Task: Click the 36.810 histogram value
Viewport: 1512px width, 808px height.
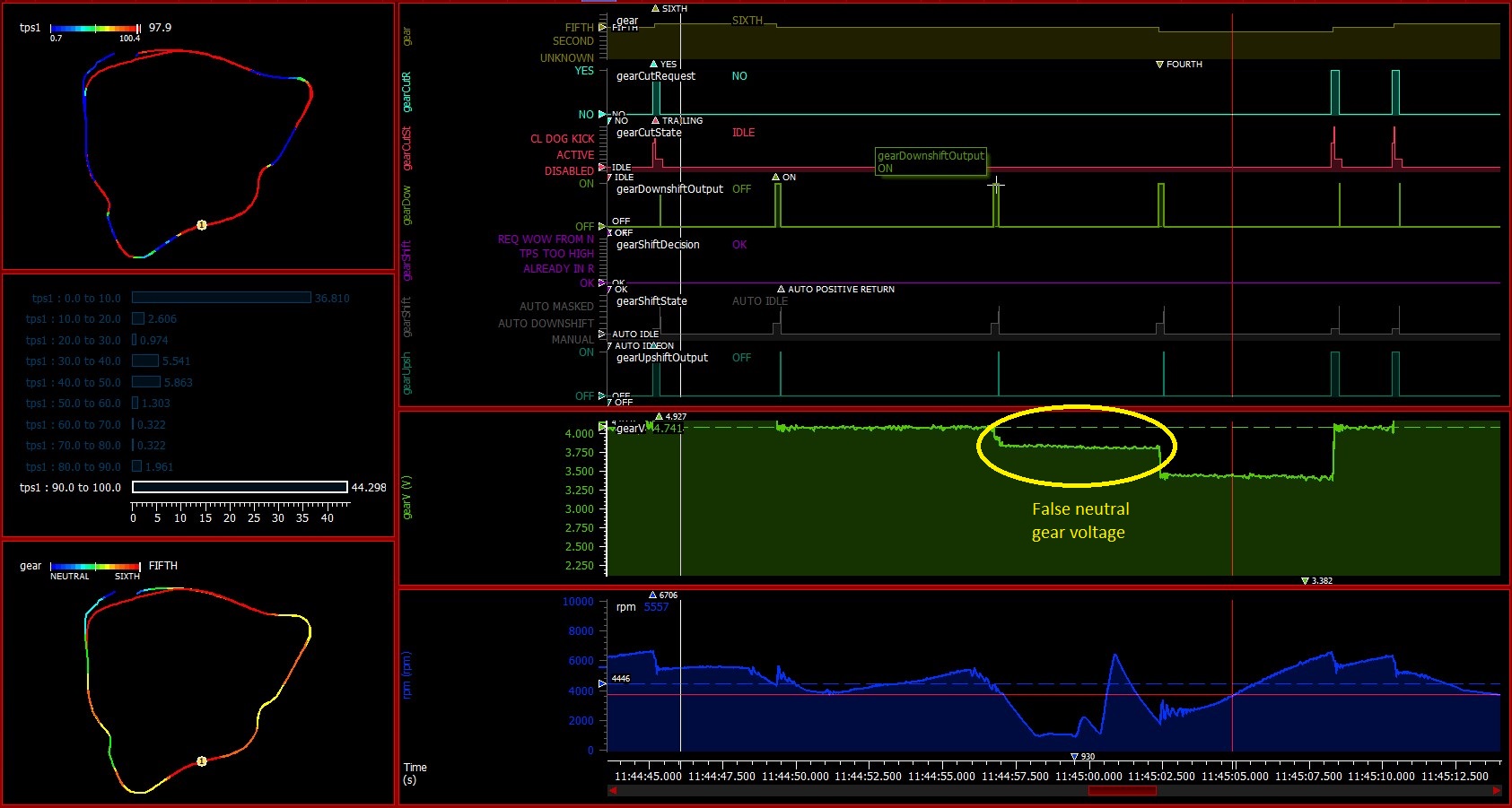Action: pos(332,299)
